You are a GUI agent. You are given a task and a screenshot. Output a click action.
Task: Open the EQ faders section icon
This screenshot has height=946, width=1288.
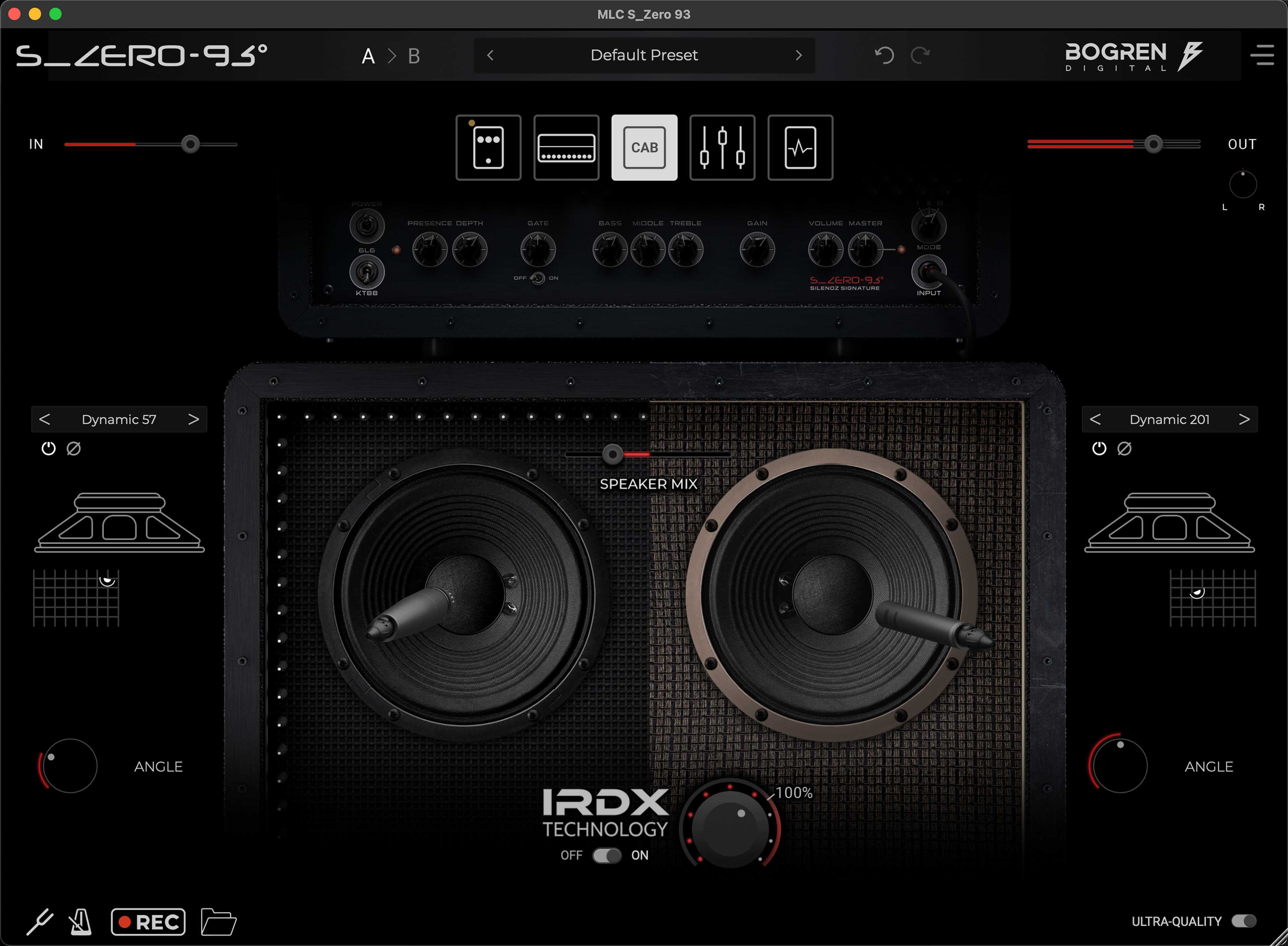click(722, 148)
